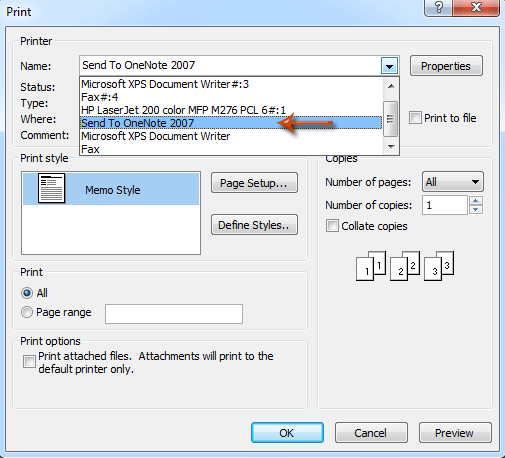
Task: Decrease number of copies with down arrow
Action: (476, 209)
